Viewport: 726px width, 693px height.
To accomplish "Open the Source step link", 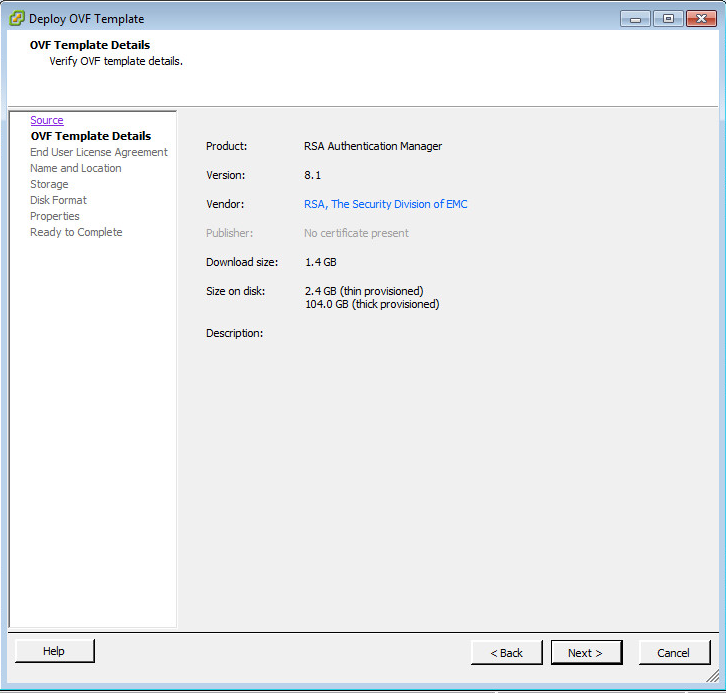I will point(47,120).
